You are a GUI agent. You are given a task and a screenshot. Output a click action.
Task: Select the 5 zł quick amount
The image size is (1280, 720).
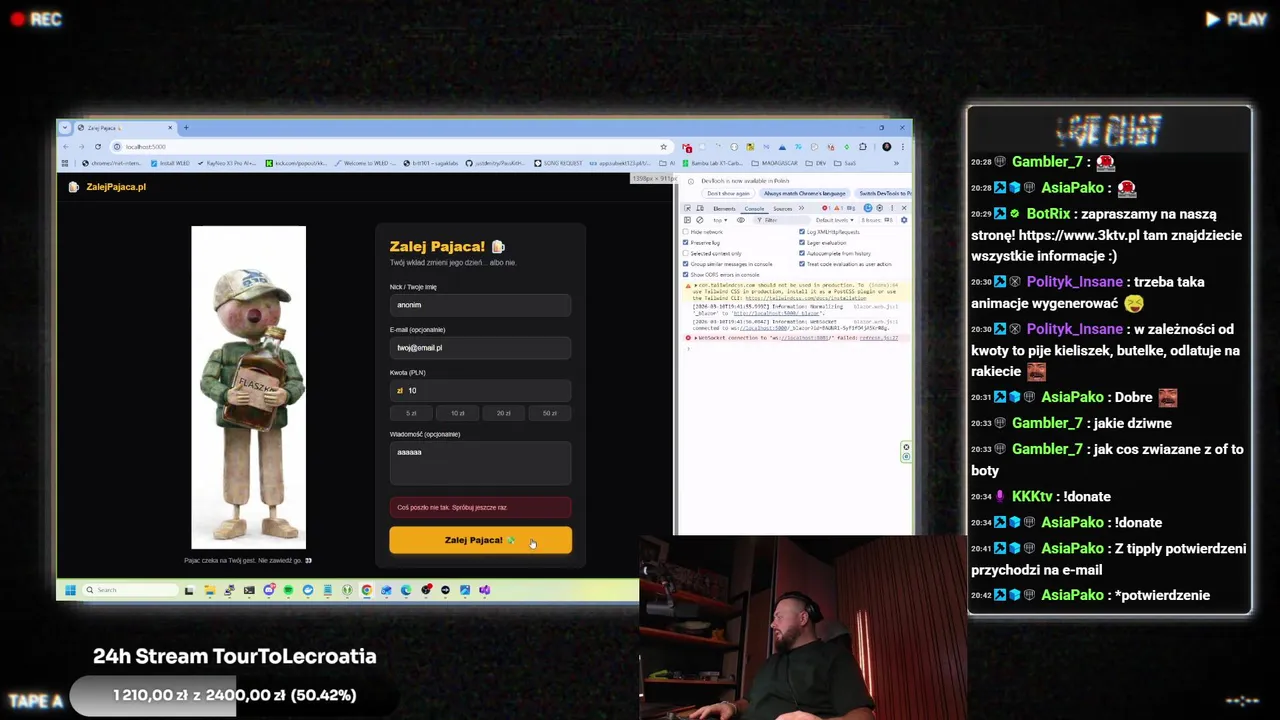pos(411,413)
